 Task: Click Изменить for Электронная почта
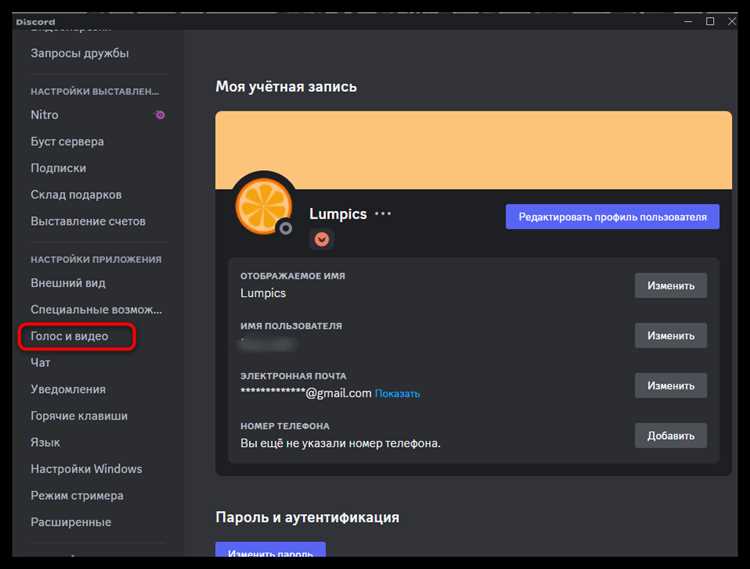coord(671,386)
